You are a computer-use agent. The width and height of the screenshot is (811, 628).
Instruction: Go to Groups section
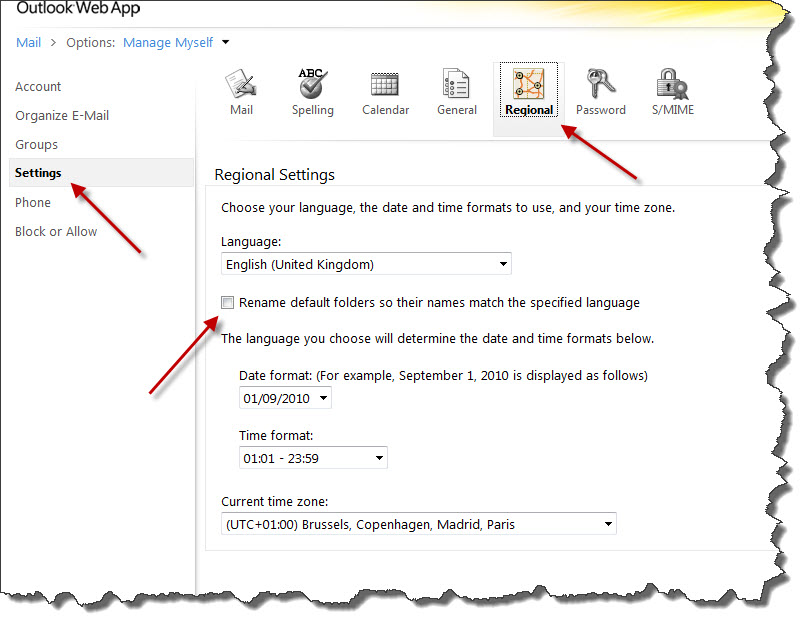point(36,144)
